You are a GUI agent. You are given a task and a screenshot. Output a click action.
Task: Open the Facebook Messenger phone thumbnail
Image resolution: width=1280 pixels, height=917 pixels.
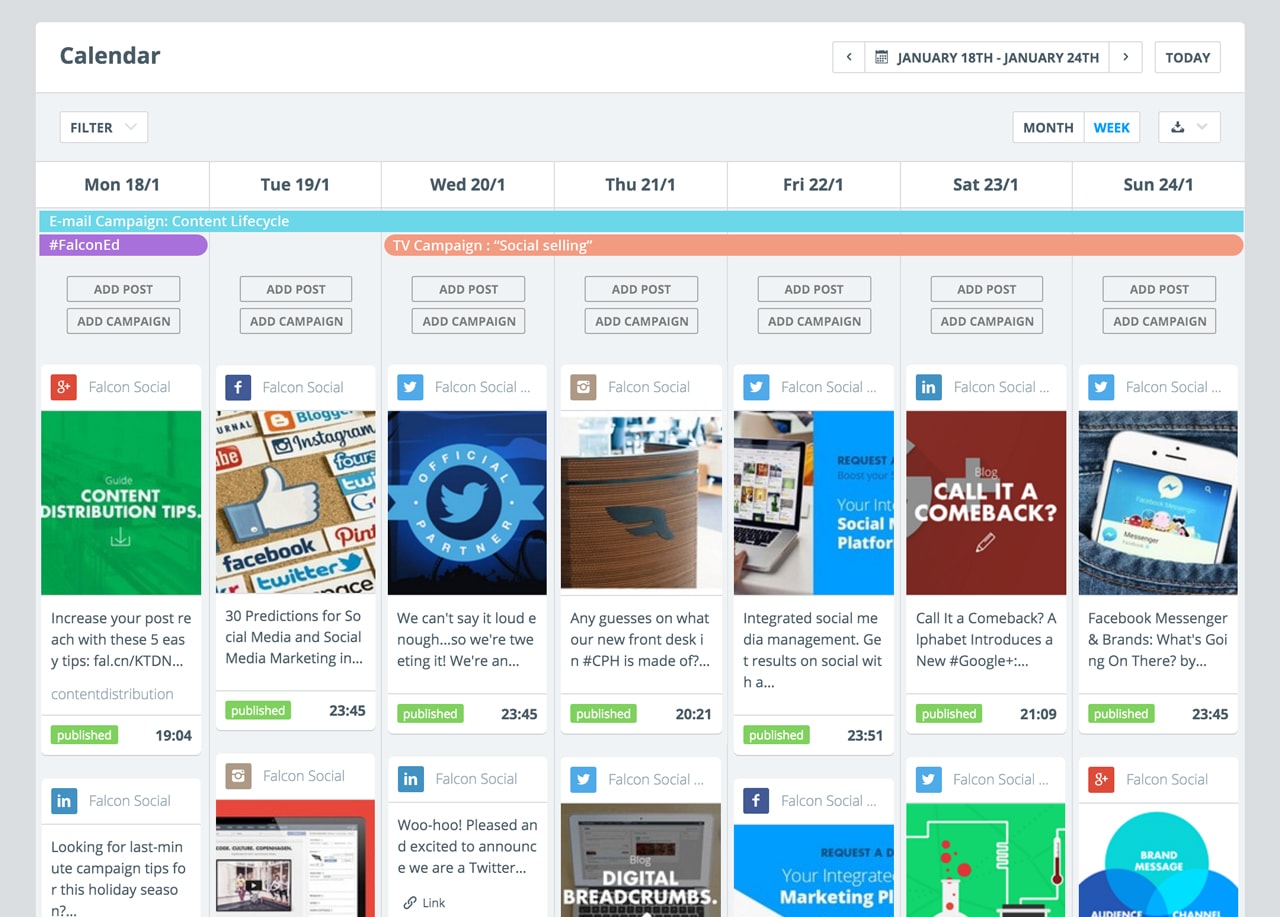pos(1158,503)
